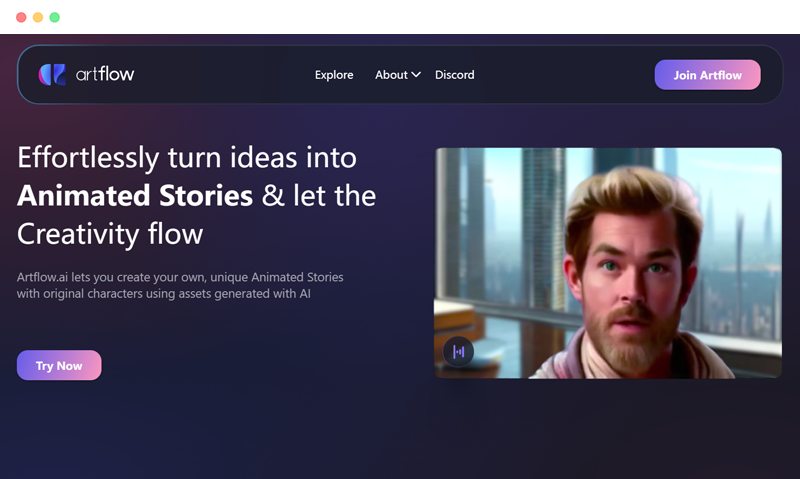Expand the About dropdown menu

pyautogui.click(x=397, y=75)
